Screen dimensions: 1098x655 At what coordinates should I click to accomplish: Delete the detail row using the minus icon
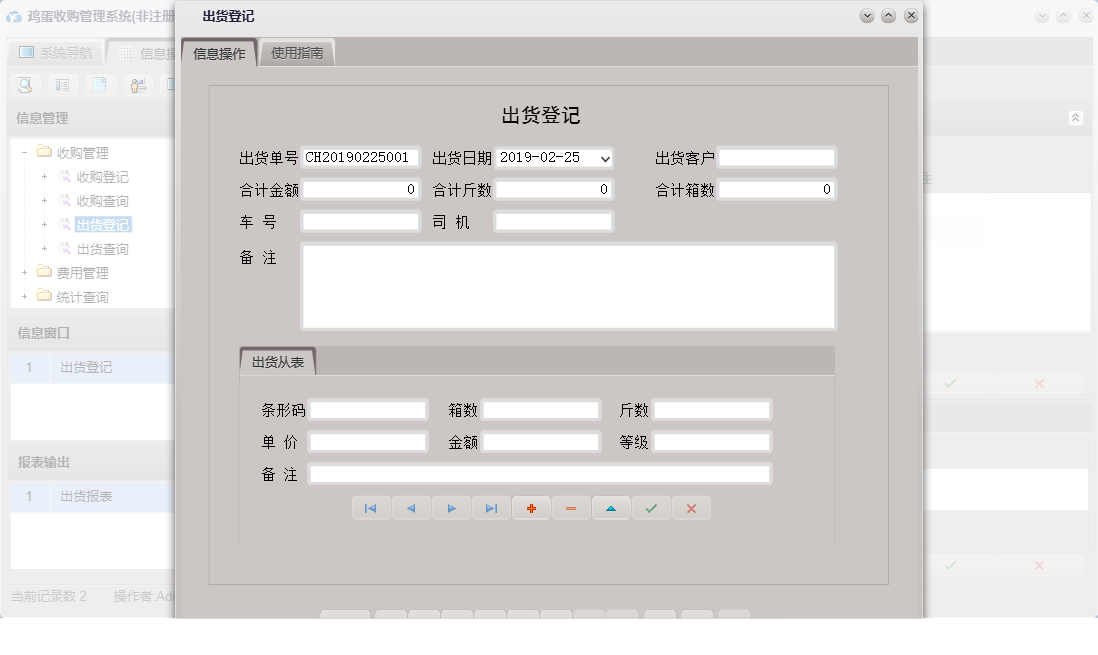571,508
